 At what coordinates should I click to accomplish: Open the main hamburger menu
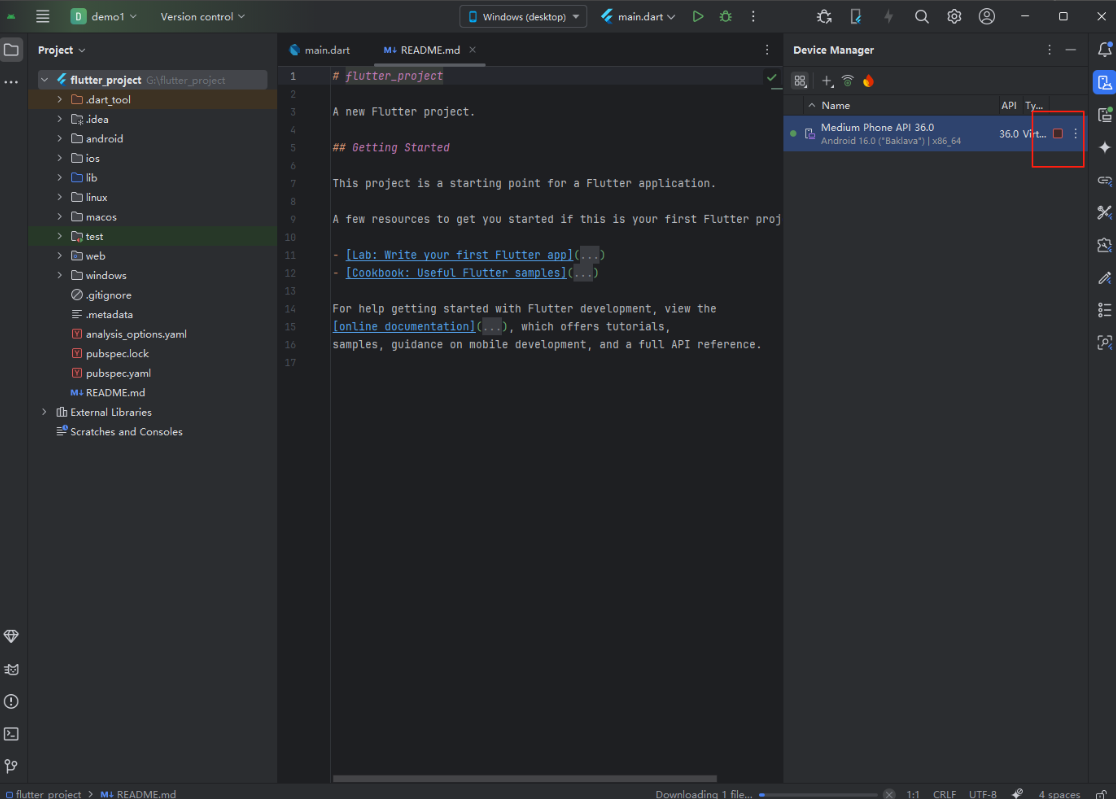tap(43, 16)
